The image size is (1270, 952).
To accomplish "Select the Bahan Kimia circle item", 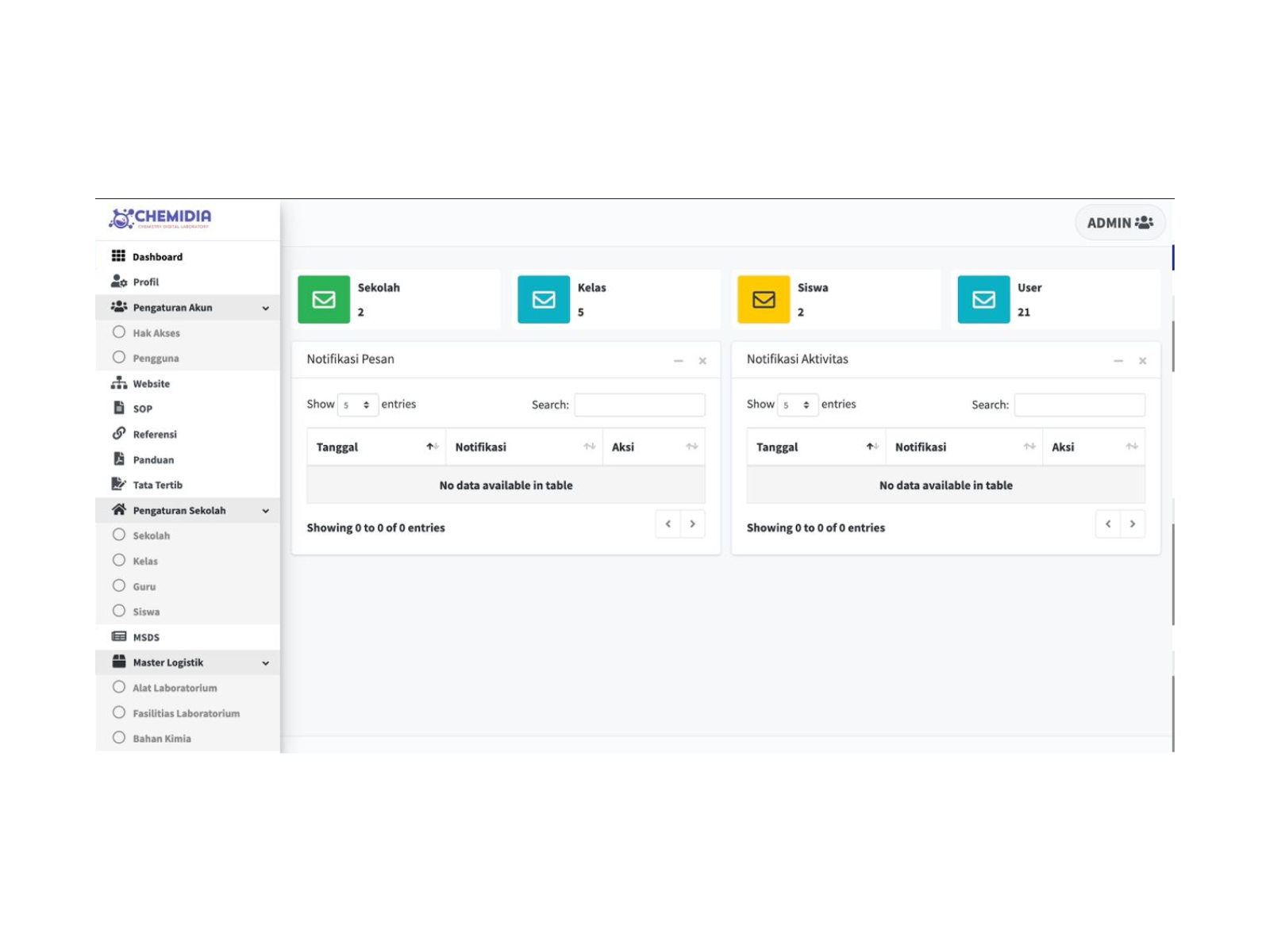I will [x=119, y=738].
